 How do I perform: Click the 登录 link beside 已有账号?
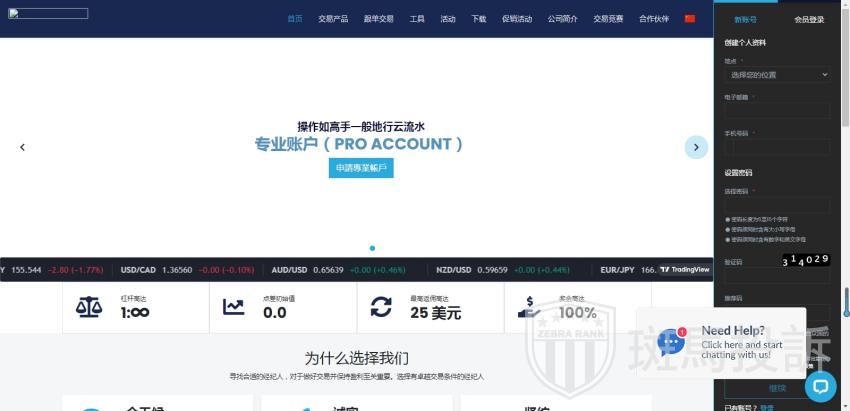click(x=767, y=407)
